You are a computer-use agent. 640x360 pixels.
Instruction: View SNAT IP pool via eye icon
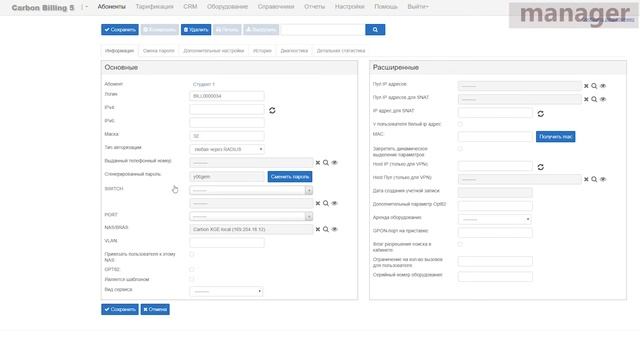tap(603, 100)
